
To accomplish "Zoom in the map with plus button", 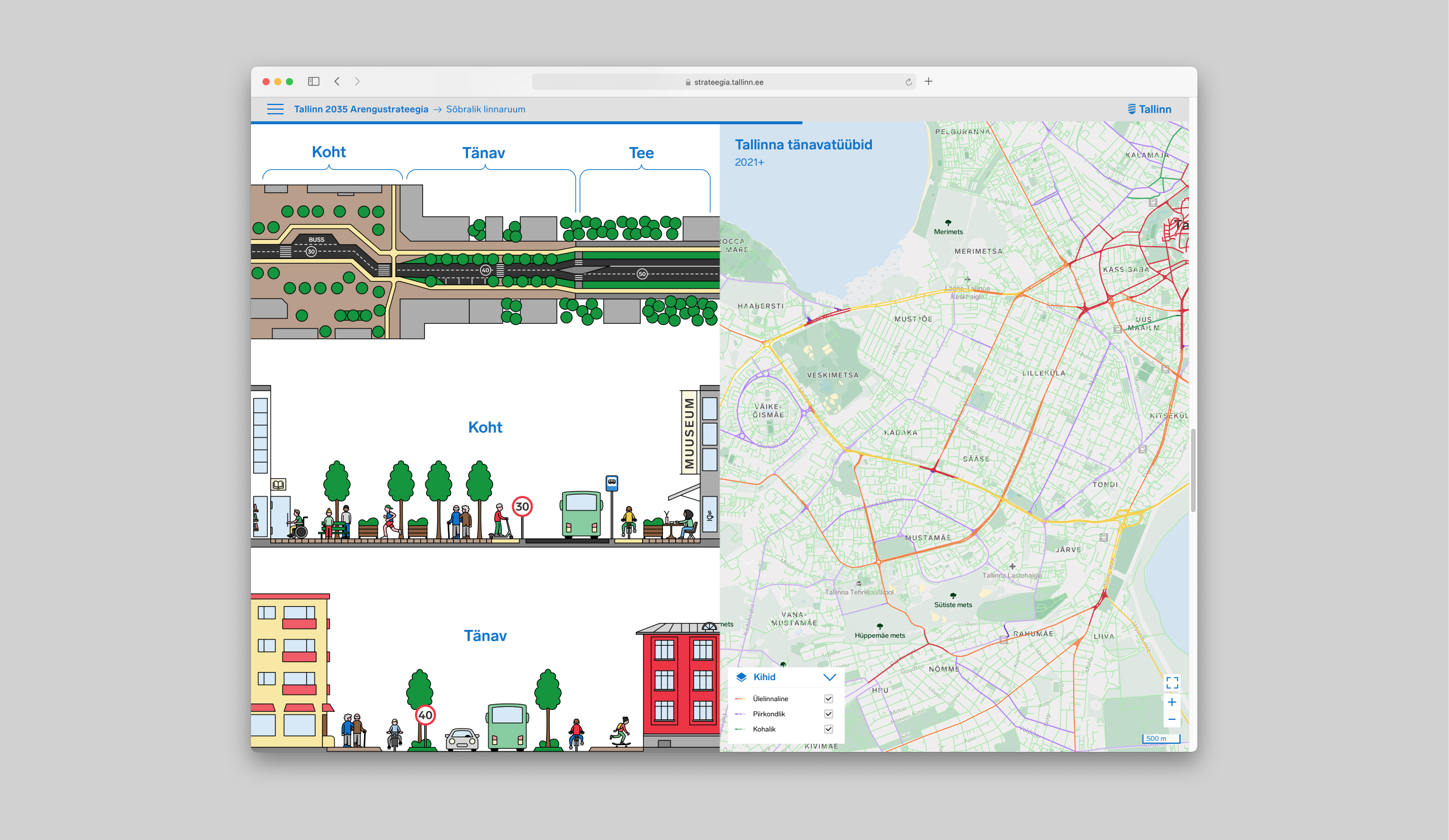I will pos(1172,702).
